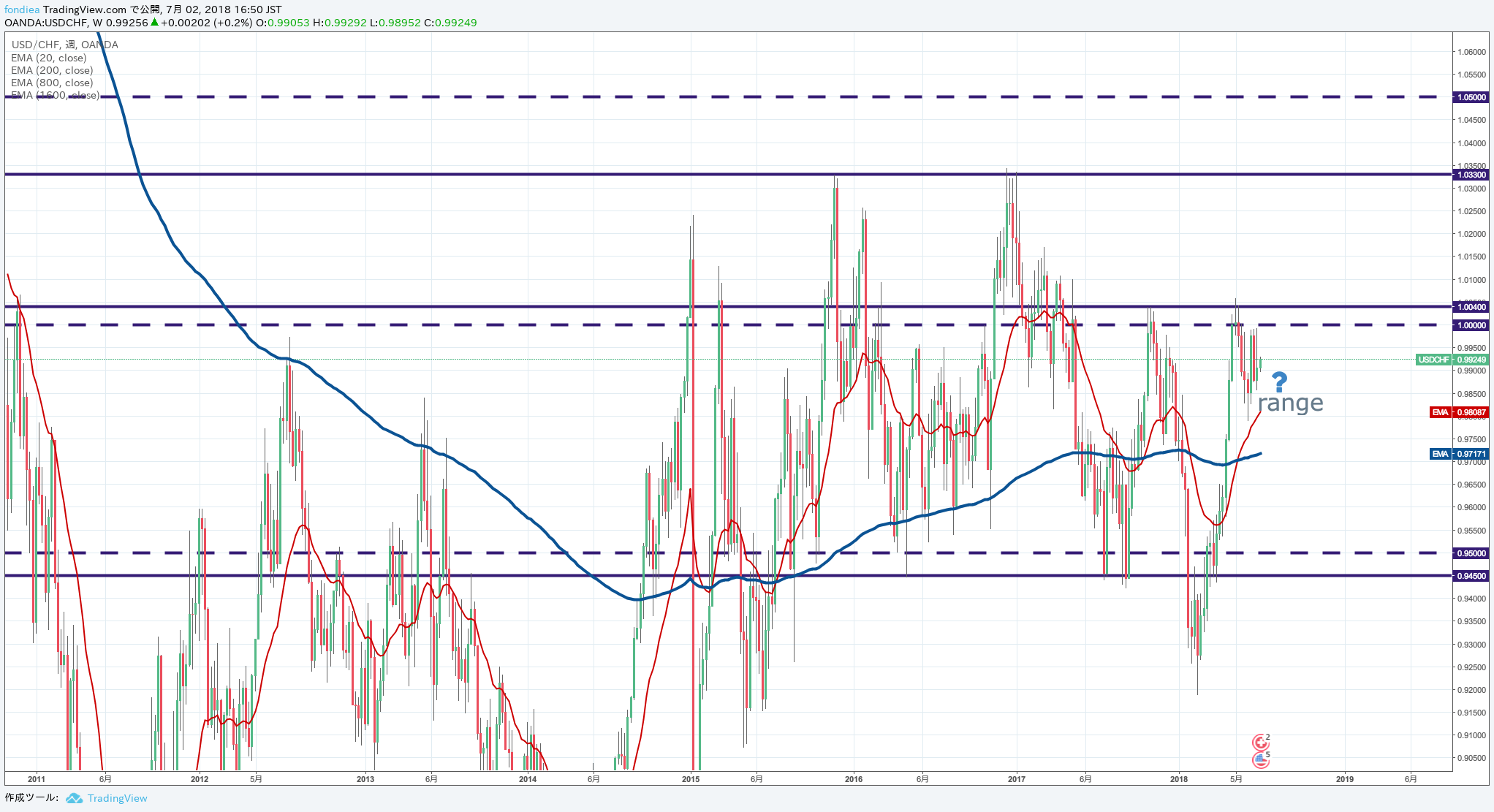
Task: Click the 1.00400 price level label
Action: point(1471,307)
